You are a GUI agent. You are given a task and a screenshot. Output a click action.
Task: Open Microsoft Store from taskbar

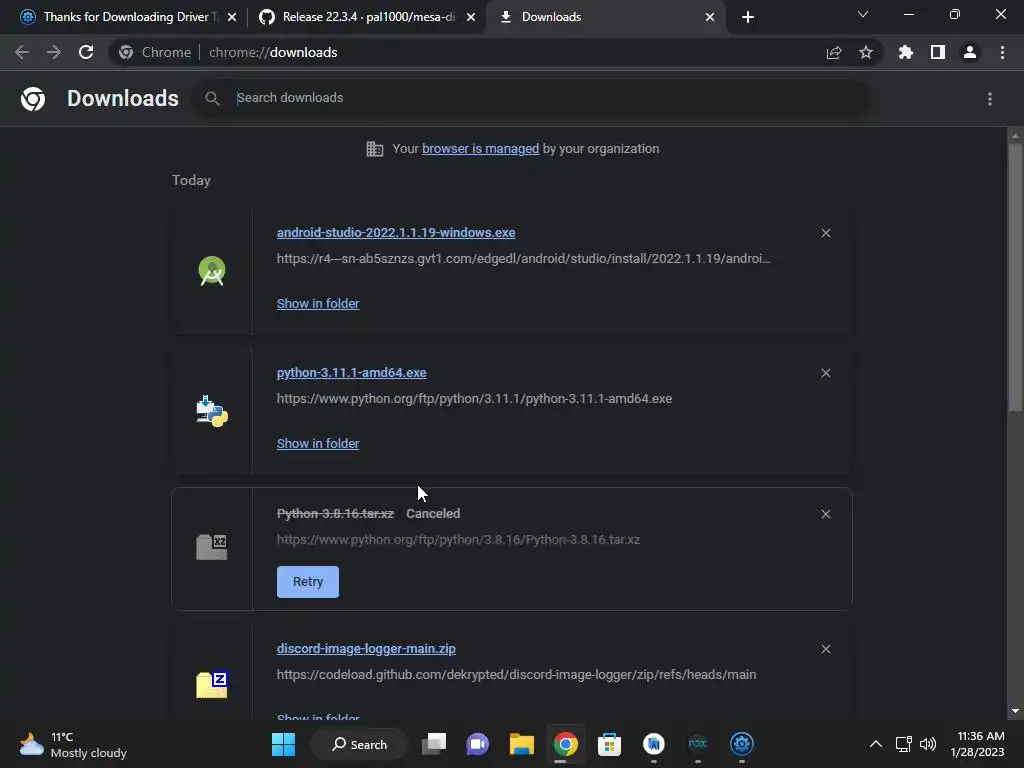609,744
